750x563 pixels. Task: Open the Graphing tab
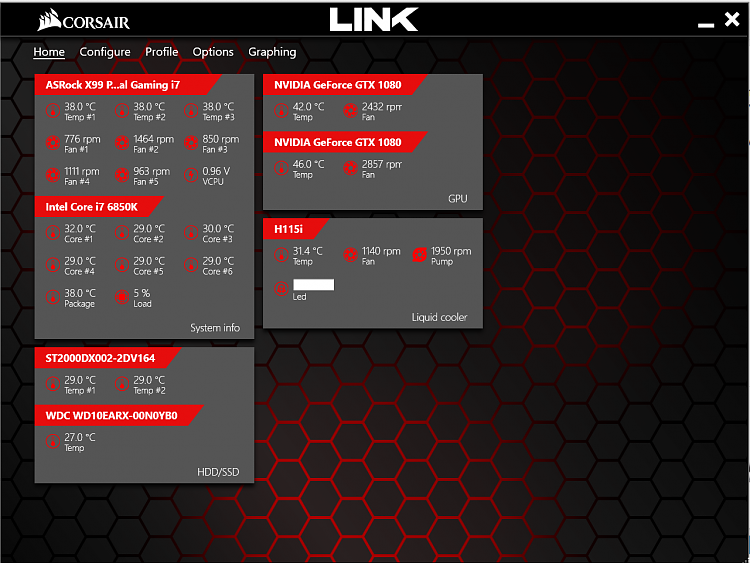tap(272, 52)
